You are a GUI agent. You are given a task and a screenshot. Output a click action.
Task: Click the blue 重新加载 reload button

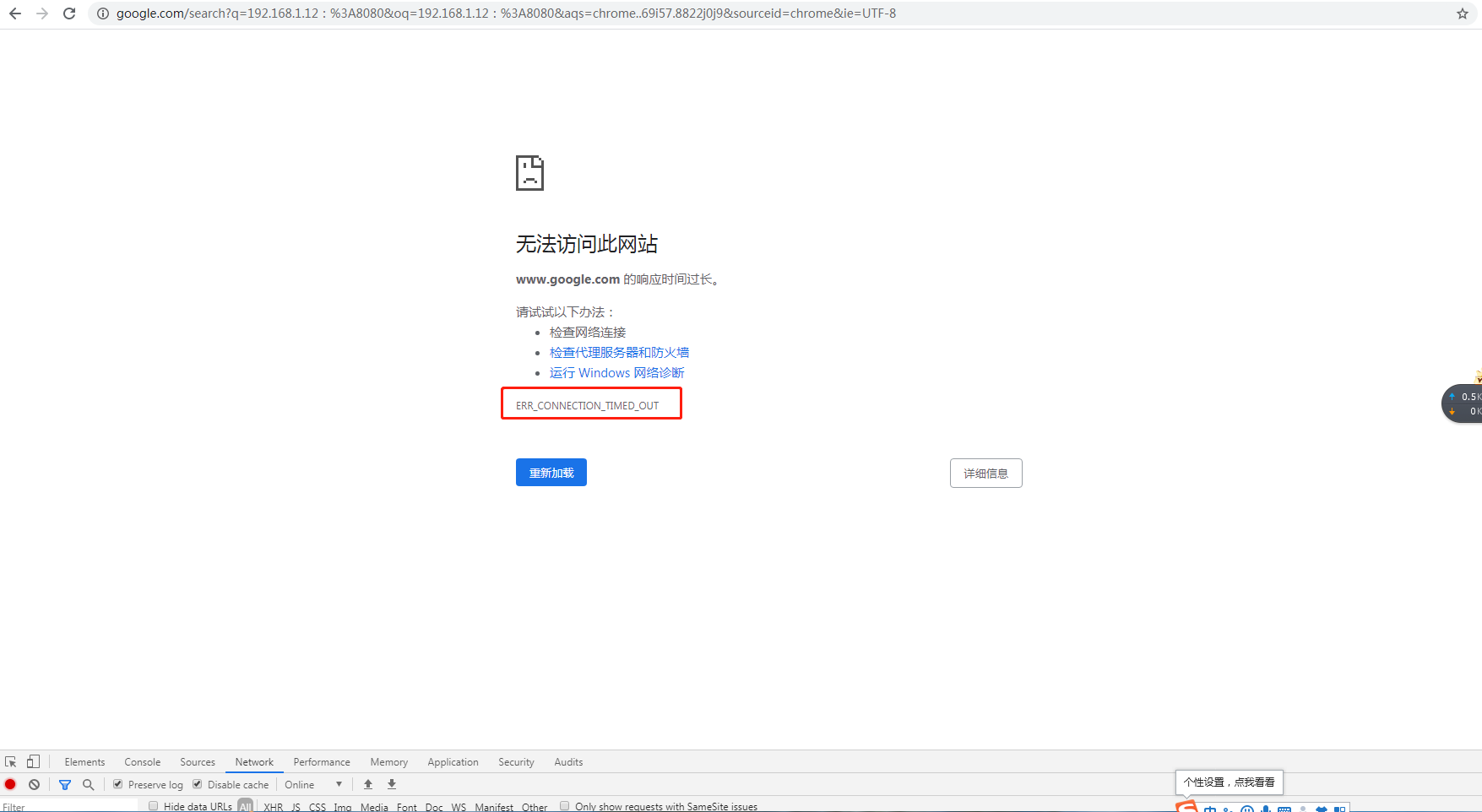click(x=551, y=473)
